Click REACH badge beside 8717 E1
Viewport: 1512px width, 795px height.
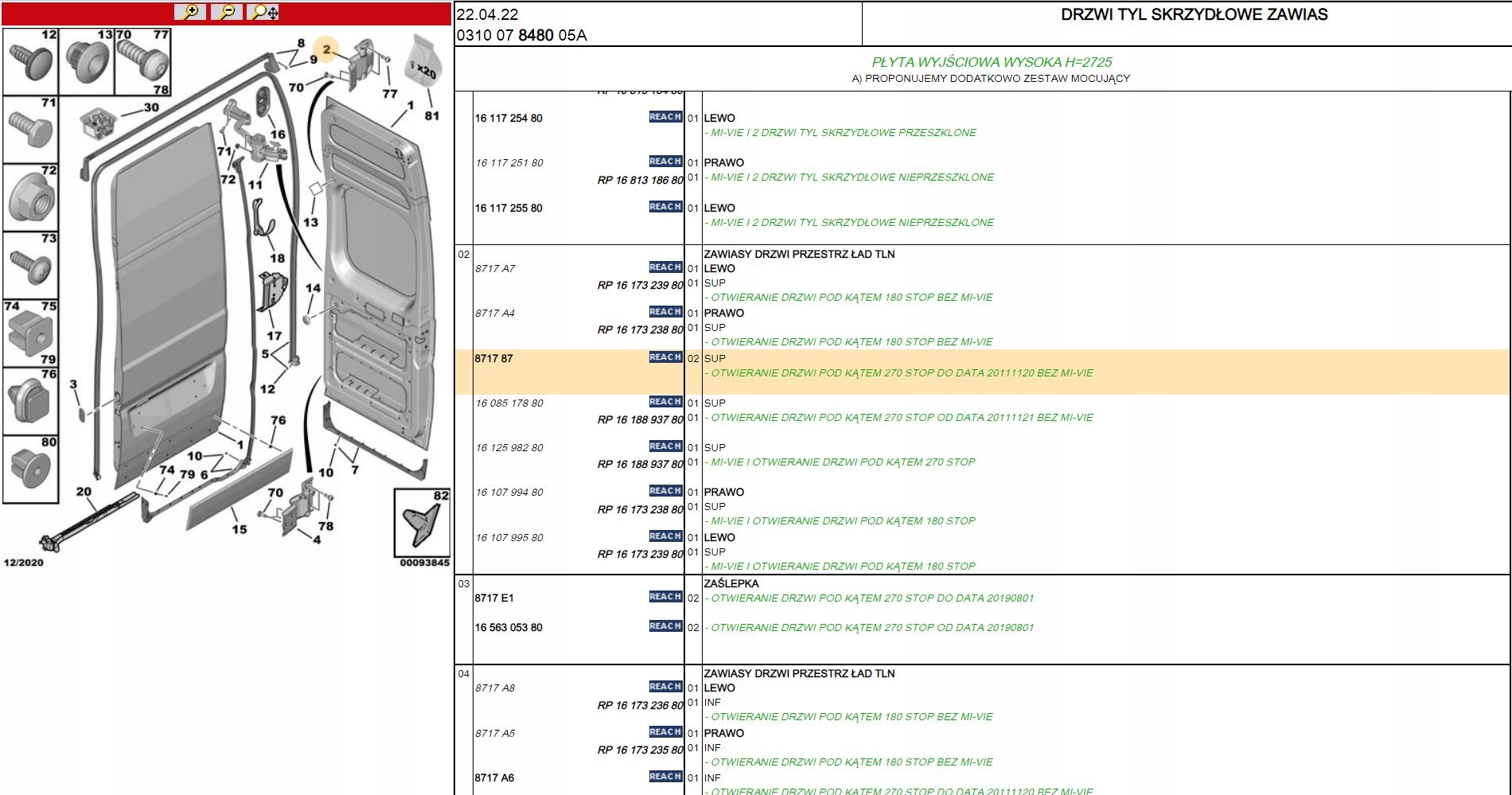point(665,597)
